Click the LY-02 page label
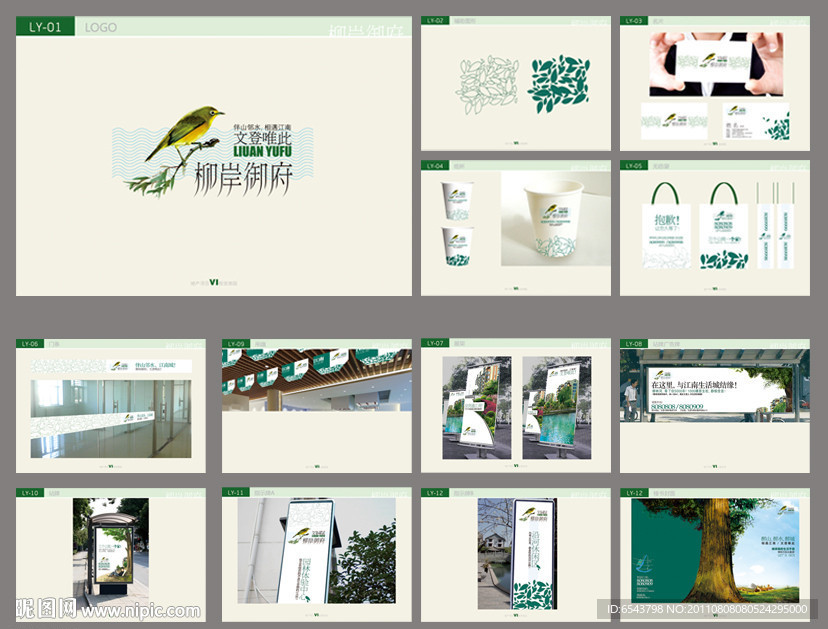 point(435,21)
